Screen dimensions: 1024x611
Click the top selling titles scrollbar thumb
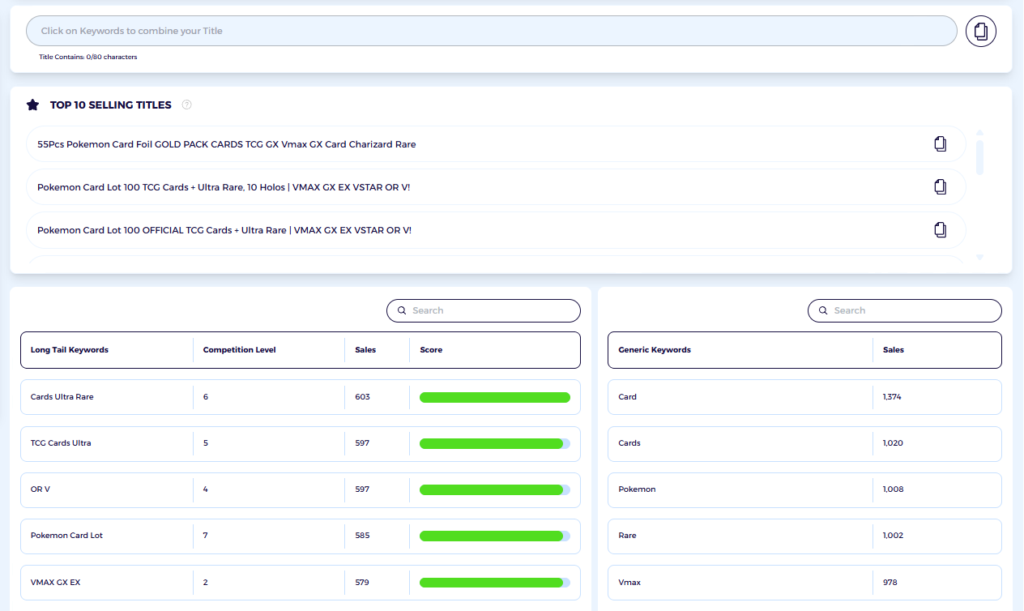pos(980,157)
